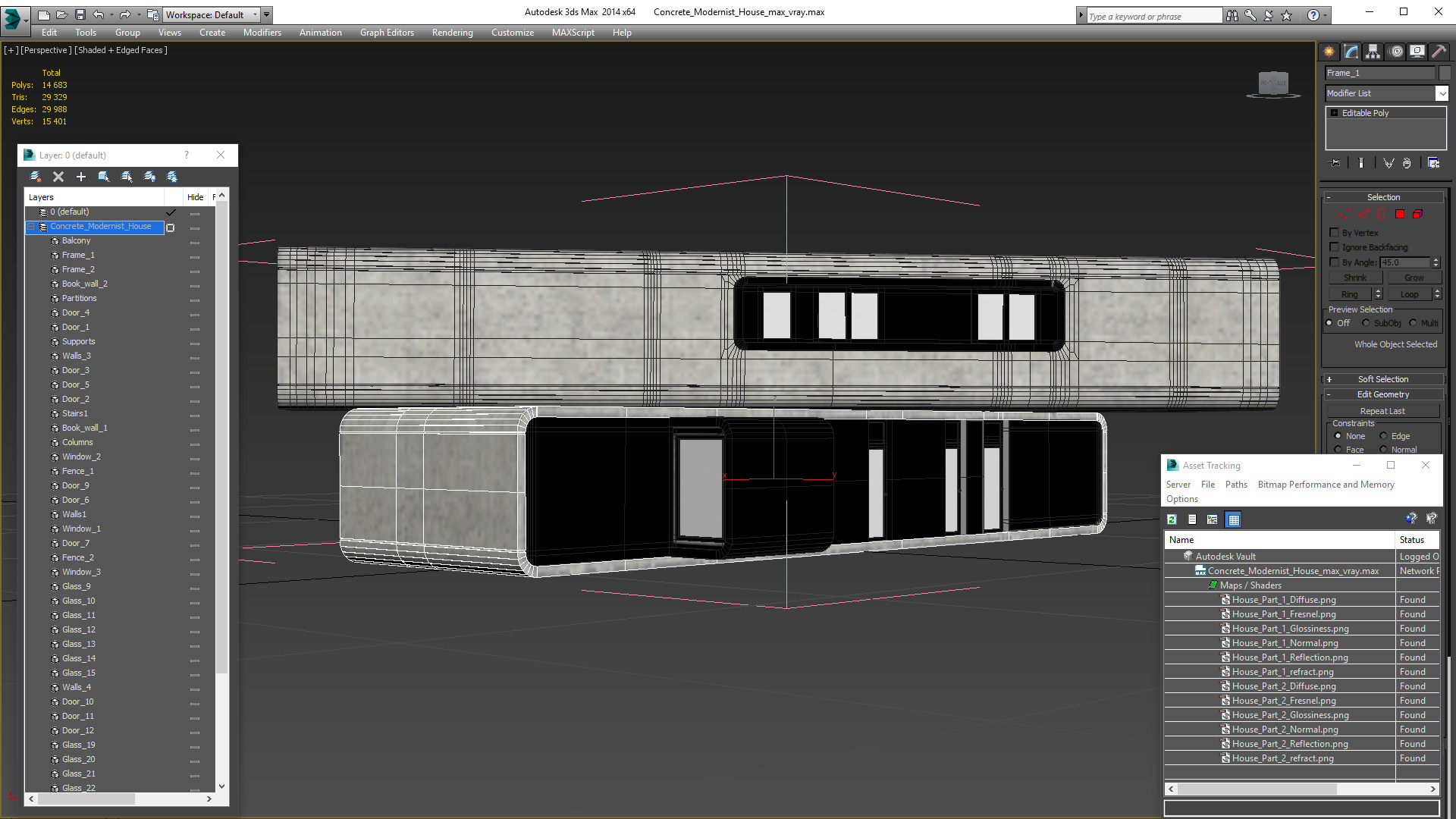Click the Pin Stack icon
This screenshot has height=819, width=1456.
click(x=1335, y=163)
